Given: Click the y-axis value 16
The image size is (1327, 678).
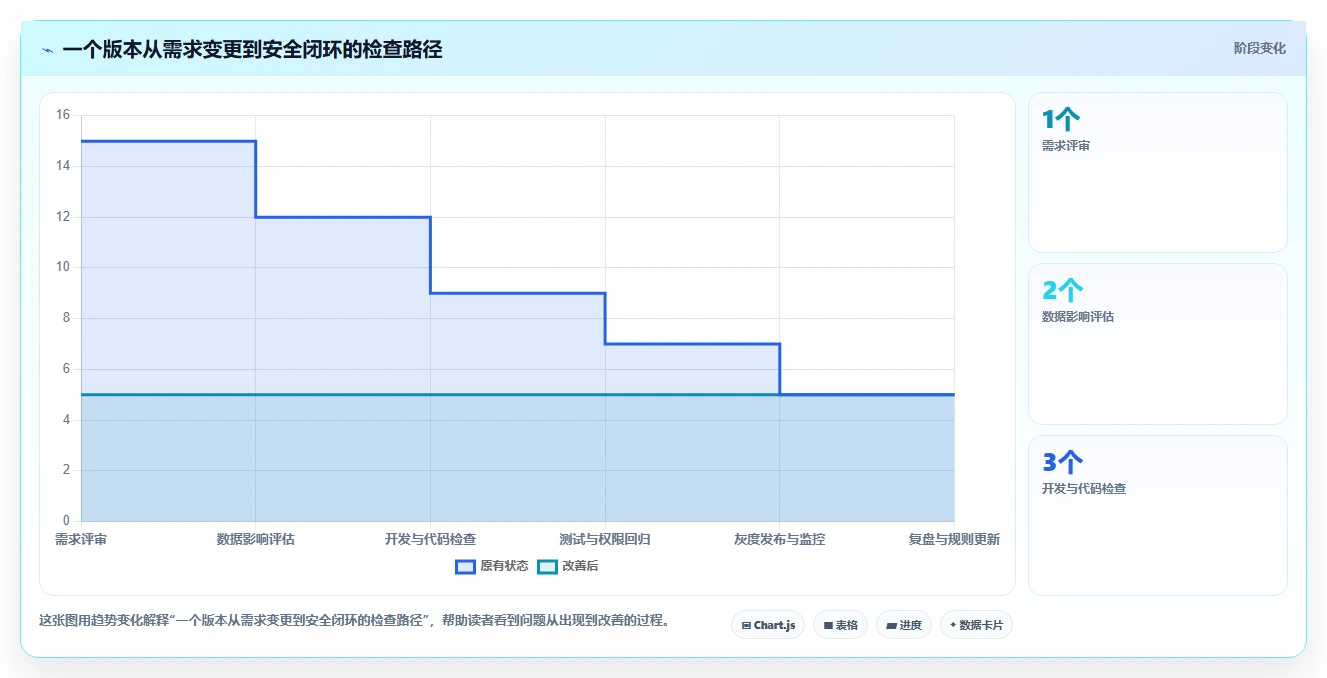Looking at the screenshot, I should tap(63, 115).
